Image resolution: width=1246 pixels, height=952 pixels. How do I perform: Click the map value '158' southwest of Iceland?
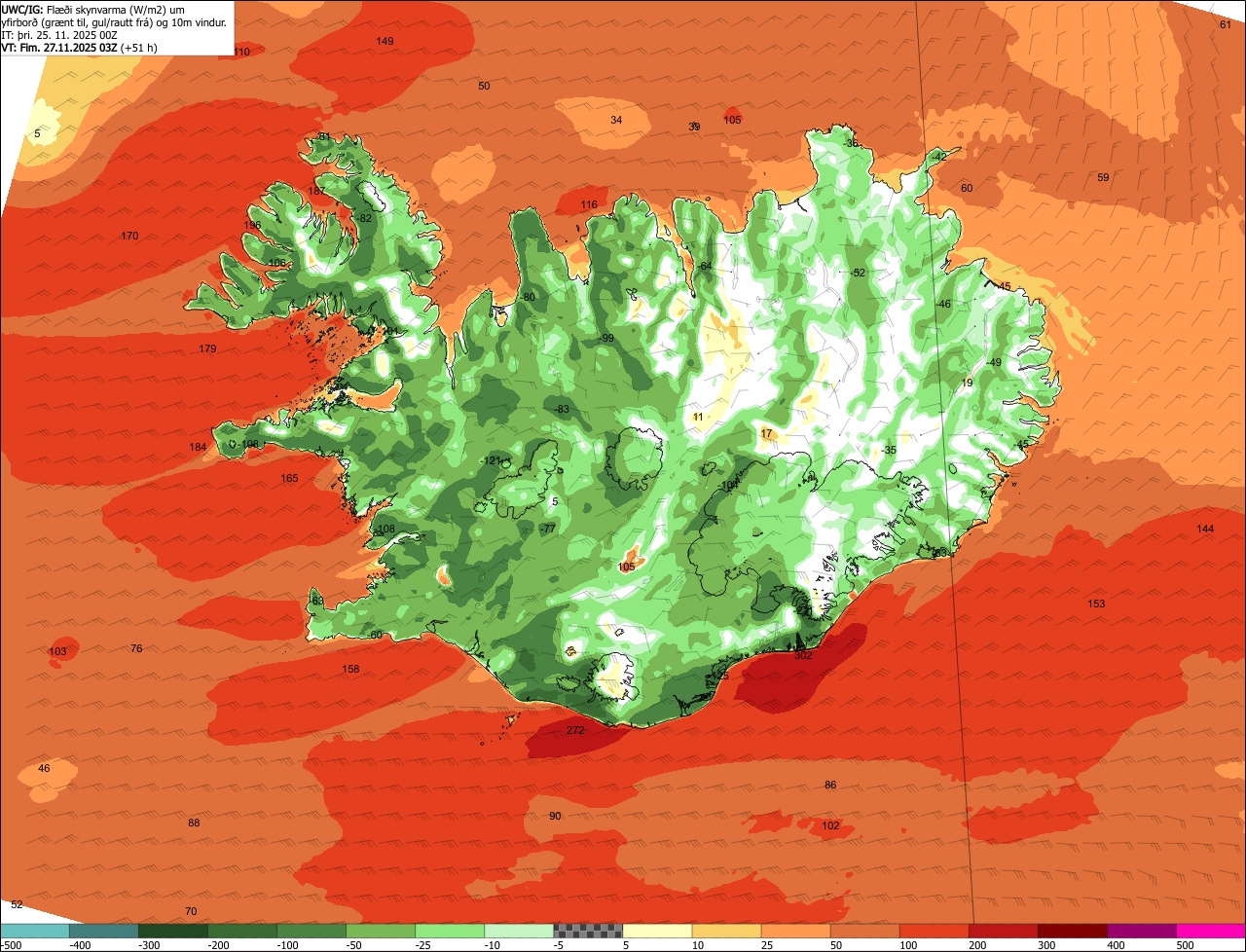(351, 669)
